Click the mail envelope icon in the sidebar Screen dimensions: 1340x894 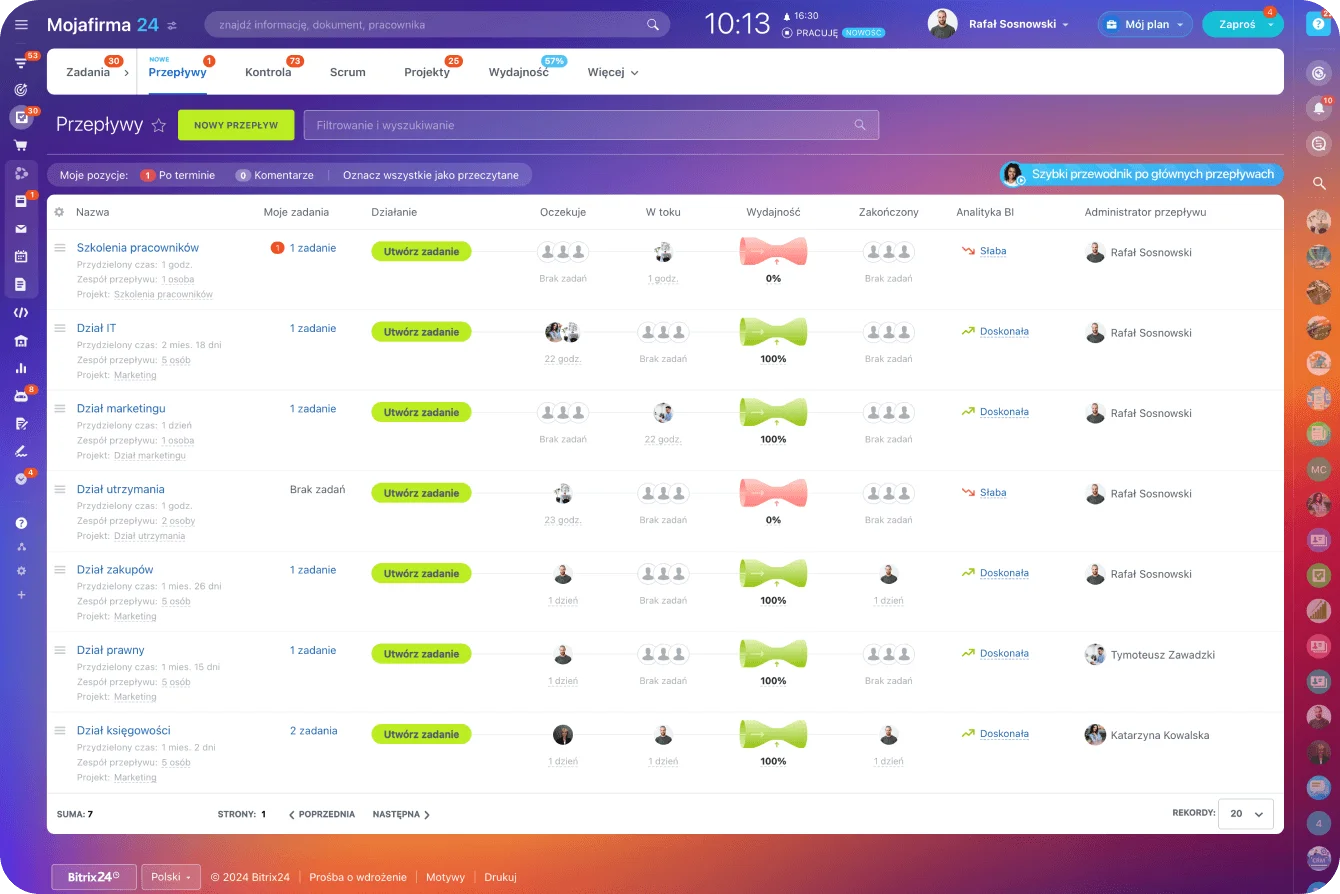click(x=21, y=229)
